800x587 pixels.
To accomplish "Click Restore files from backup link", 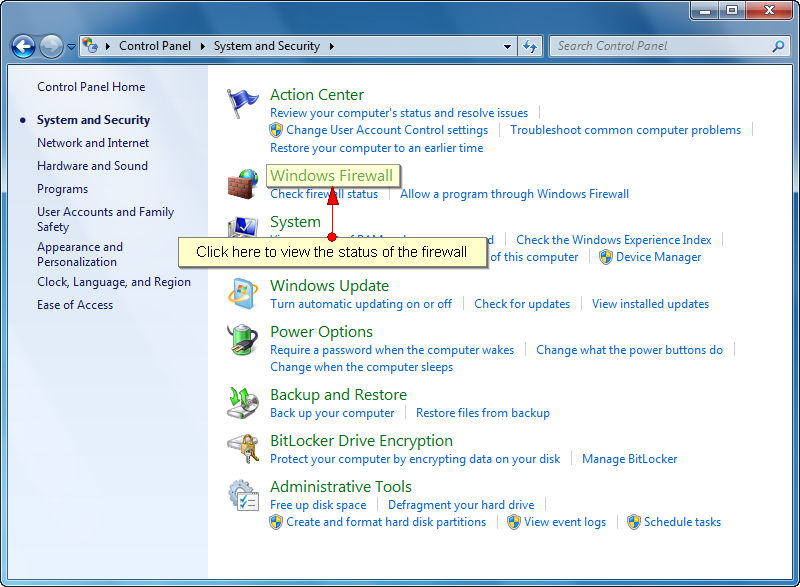I will click(x=483, y=413).
